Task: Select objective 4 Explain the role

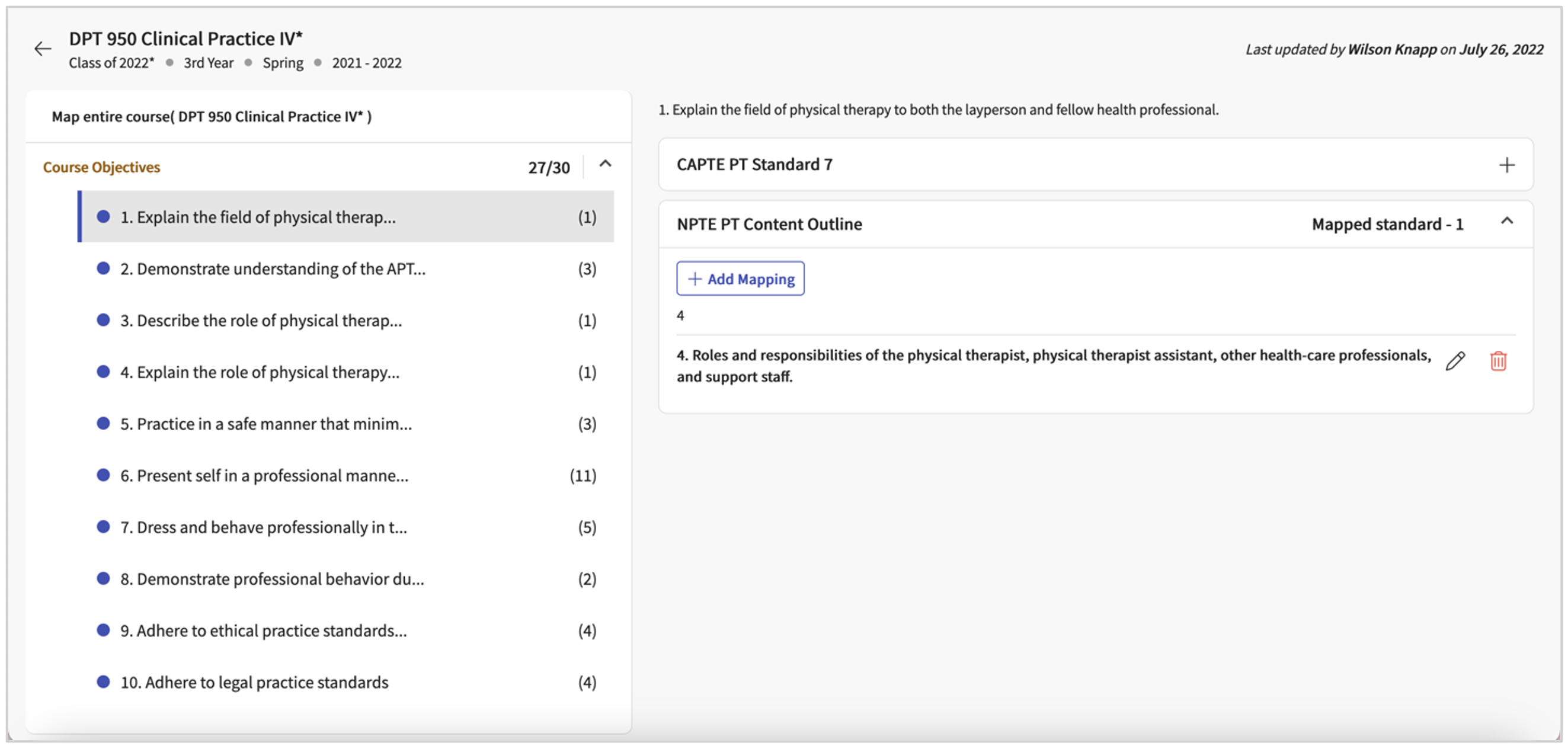Action: pos(260,372)
